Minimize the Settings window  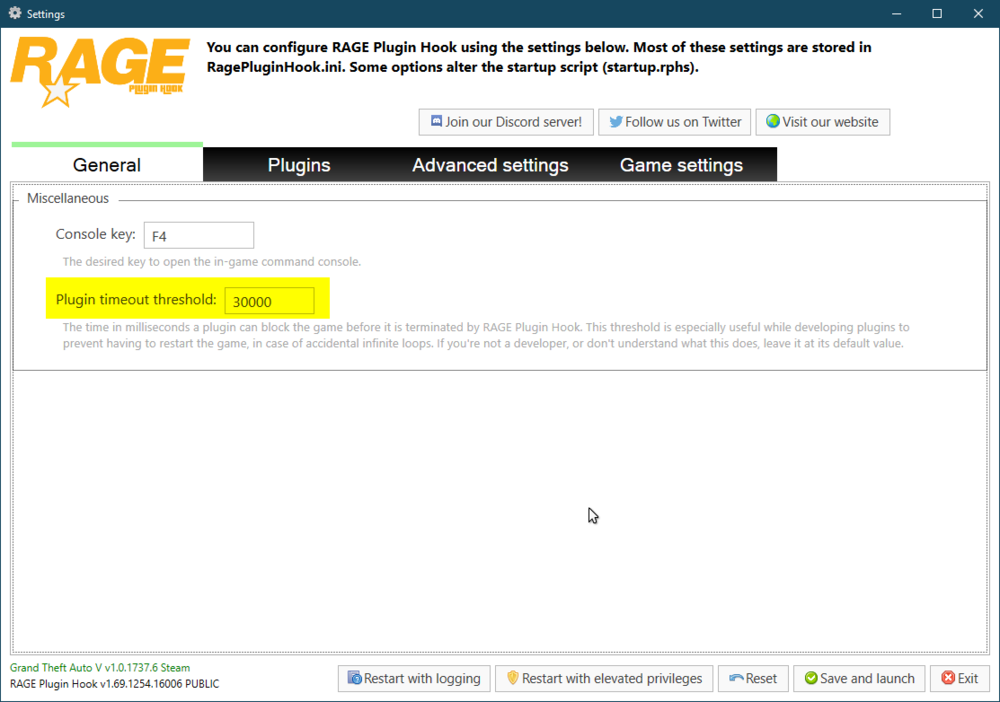point(896,13)
